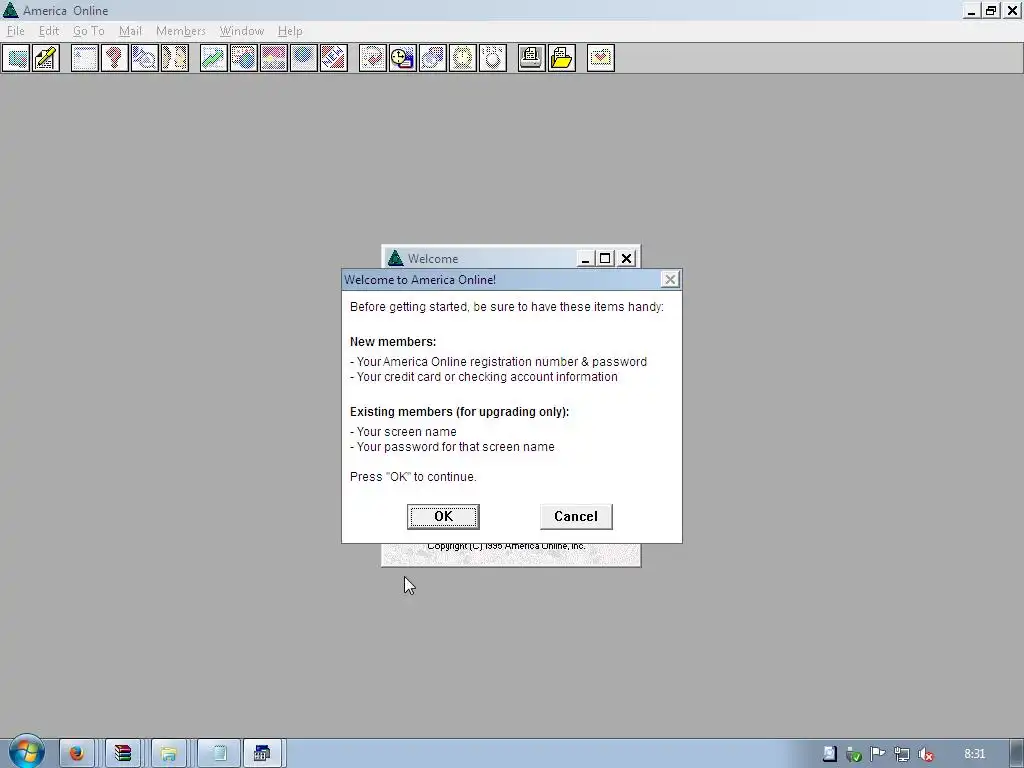The width and height of the screenshot is (1024, 768).
Task: Open the red question mark help icon
Action: pos(115,58)
